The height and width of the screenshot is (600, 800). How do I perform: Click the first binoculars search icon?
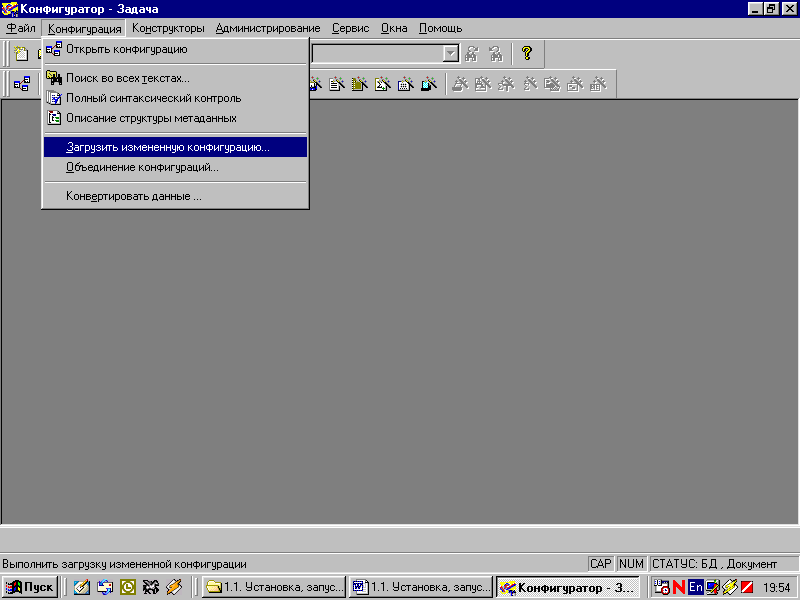pyautogui.click(x=471, y=54)
